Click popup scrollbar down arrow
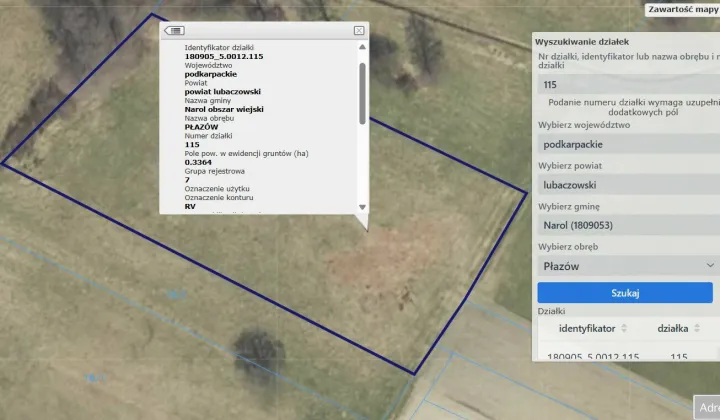 [362, 207]
